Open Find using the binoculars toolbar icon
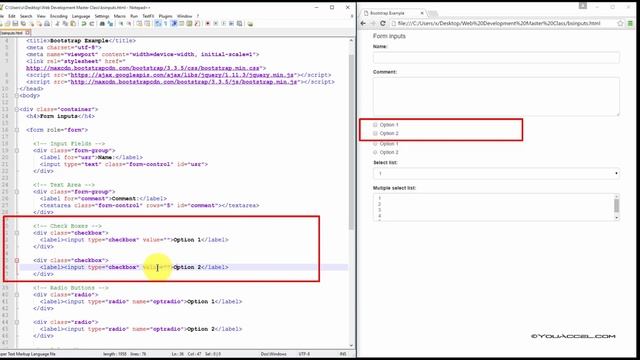 point(102,24)
